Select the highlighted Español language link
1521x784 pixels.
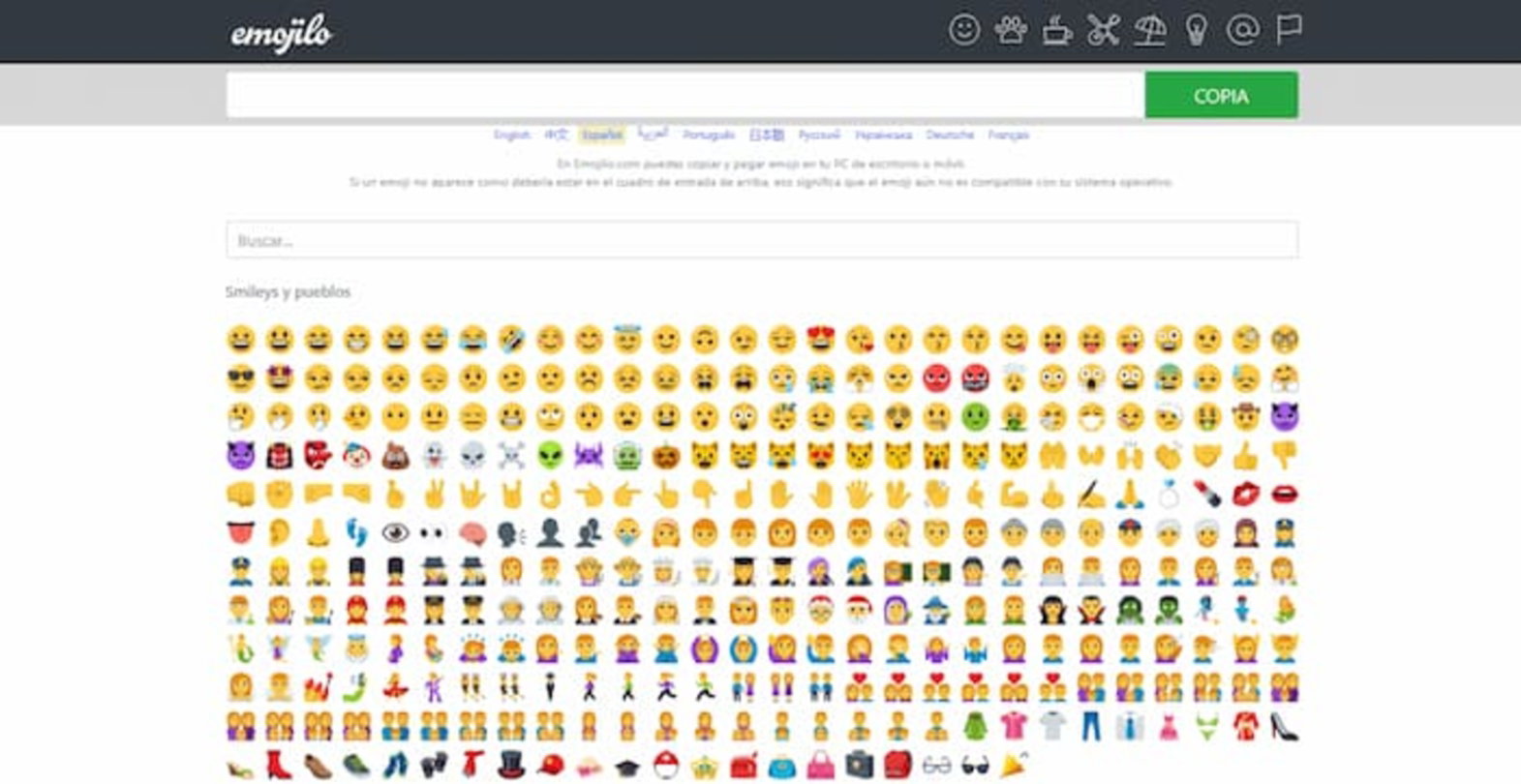[x=602, y=135]
